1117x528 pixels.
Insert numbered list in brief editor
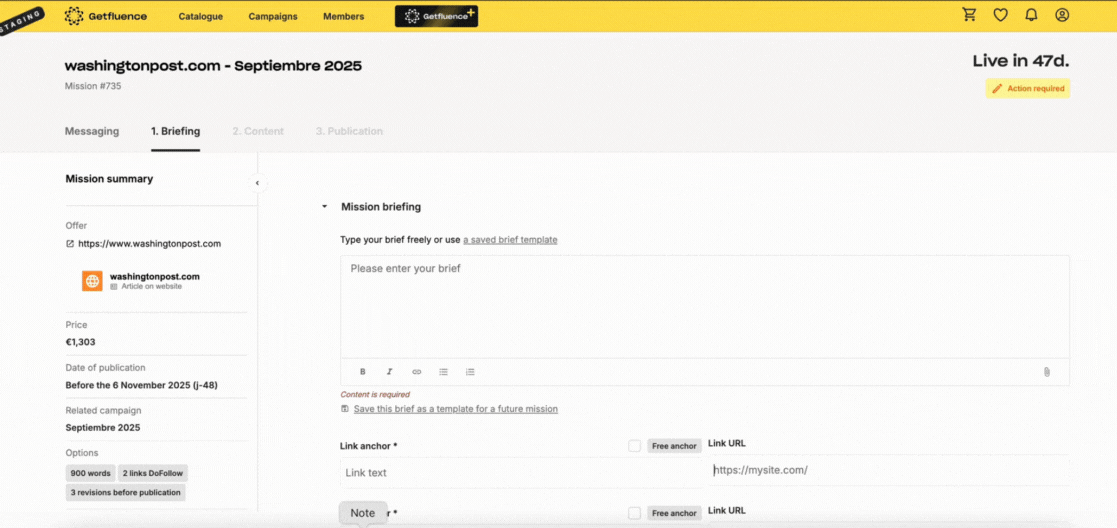[x=470, y=372]
